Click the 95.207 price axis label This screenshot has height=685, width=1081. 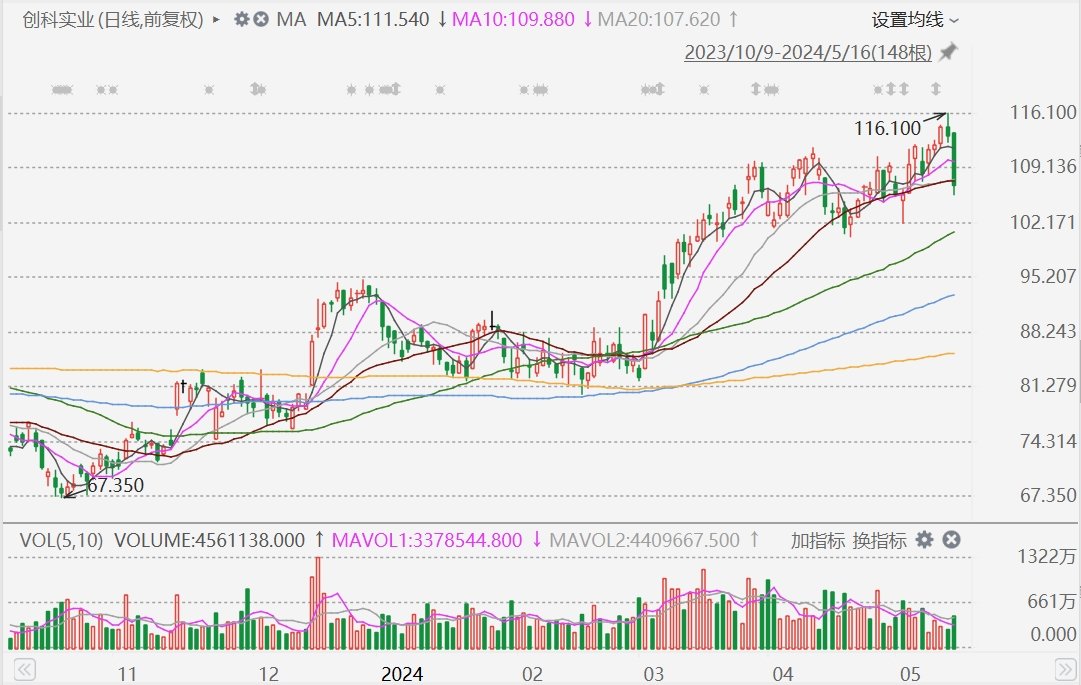pyautogui.click(x=1048, y=276)
